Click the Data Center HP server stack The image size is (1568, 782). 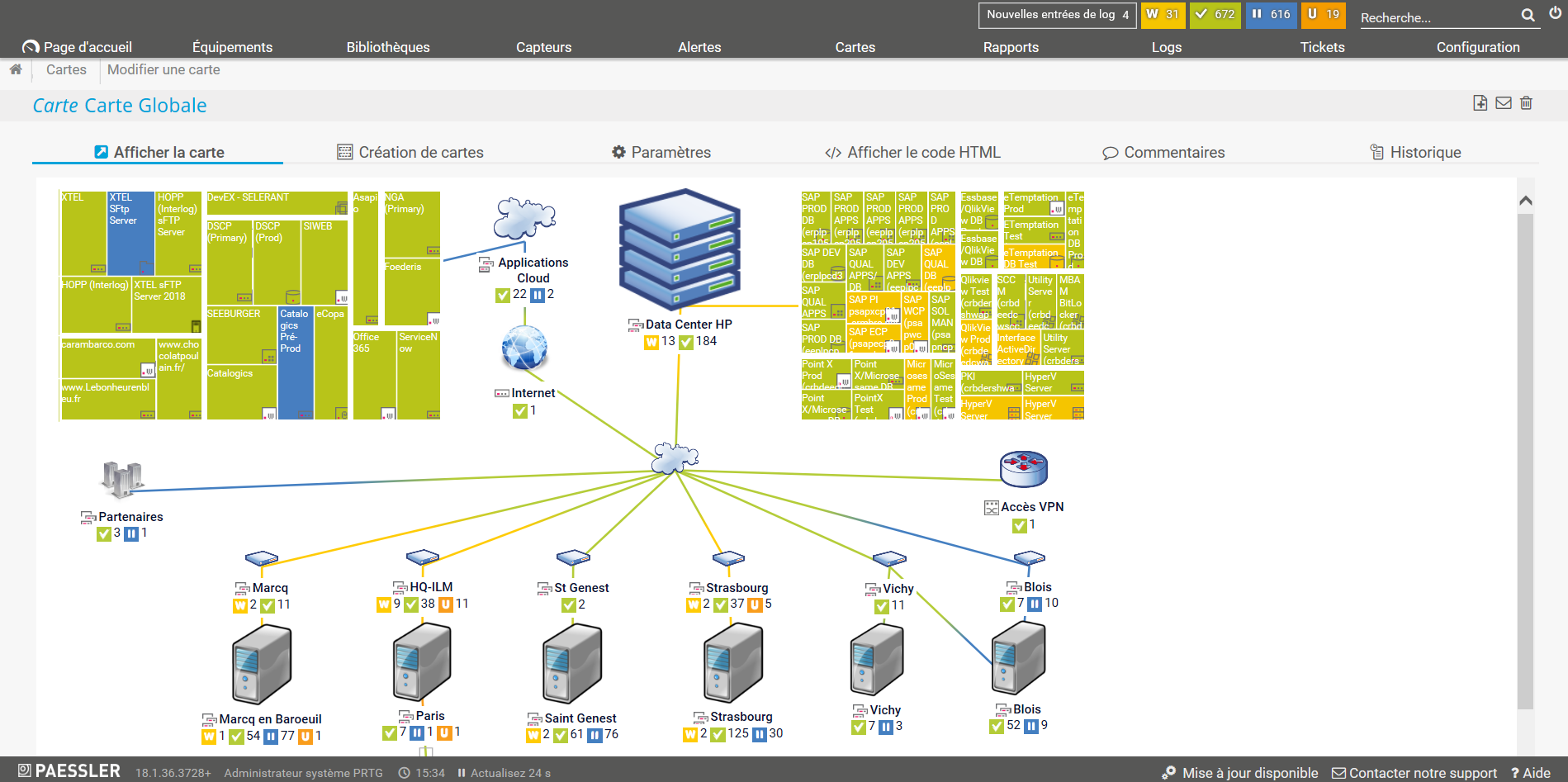[680, 251]
